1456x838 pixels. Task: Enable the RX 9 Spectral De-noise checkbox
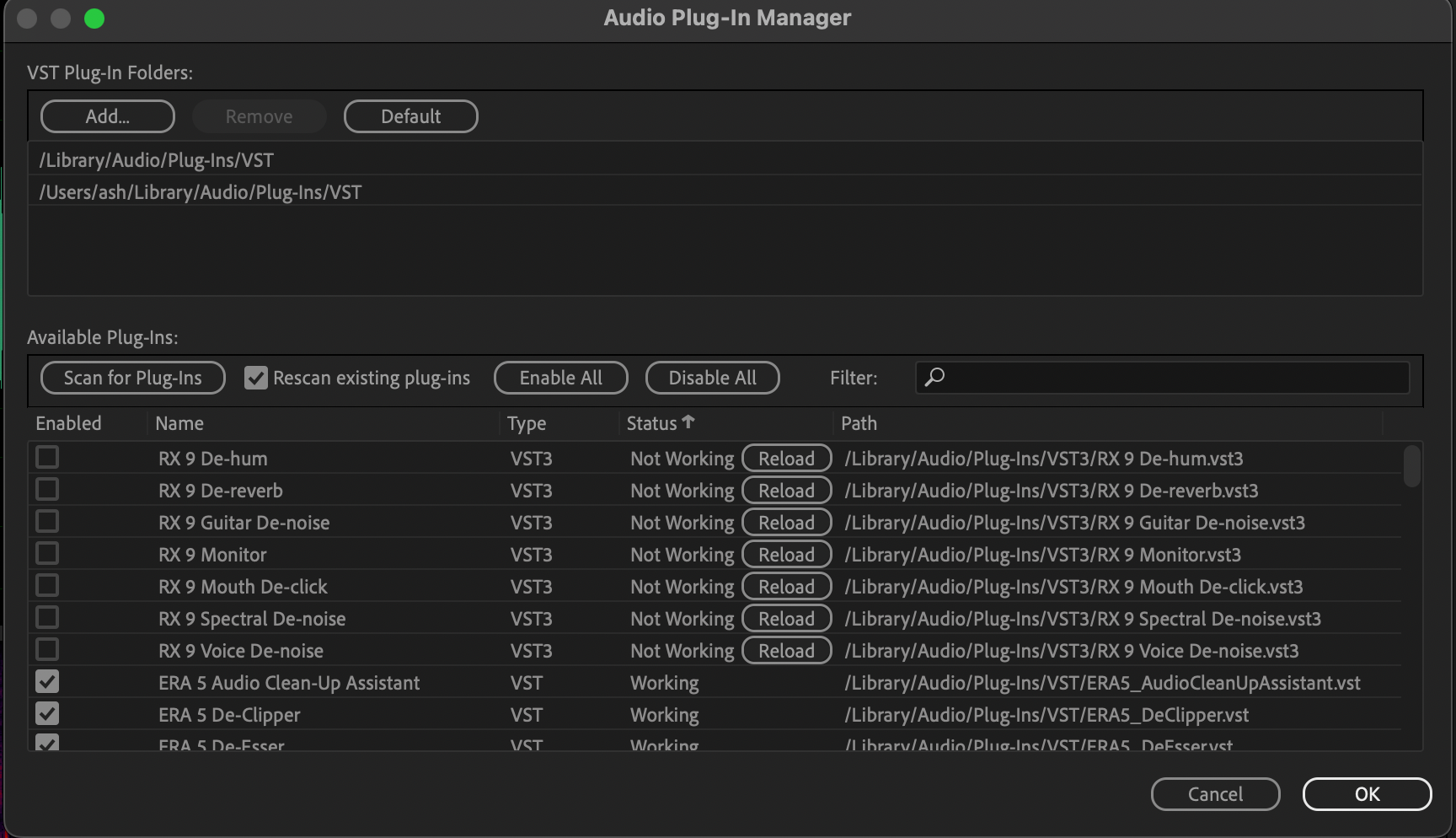[47, 617]
